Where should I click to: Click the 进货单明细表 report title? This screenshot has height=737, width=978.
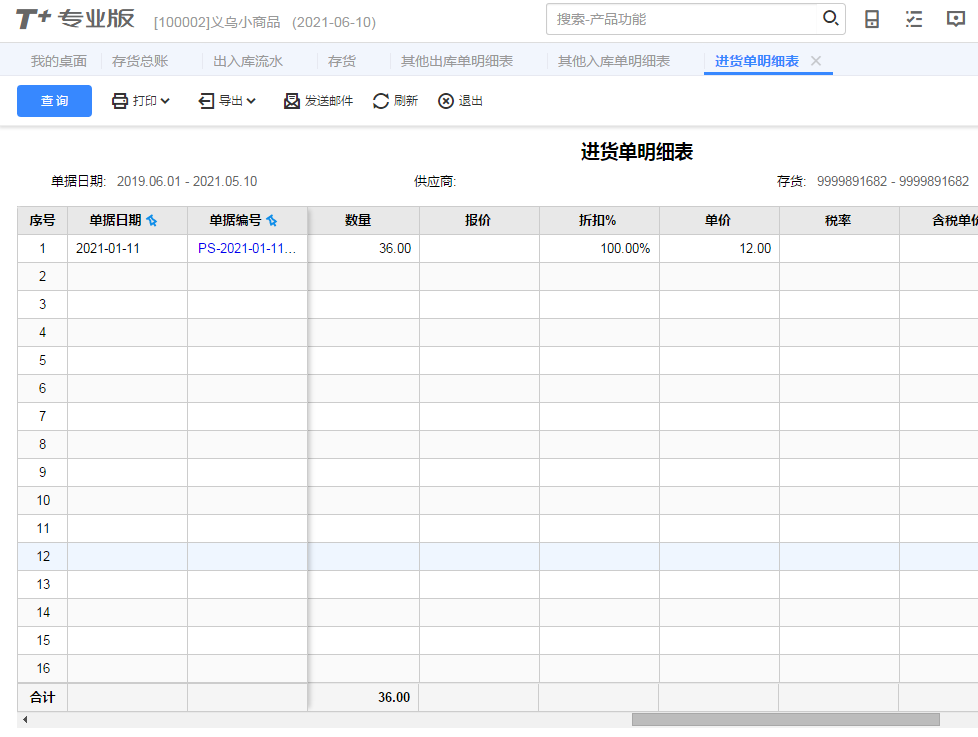[x=637, y=152]
